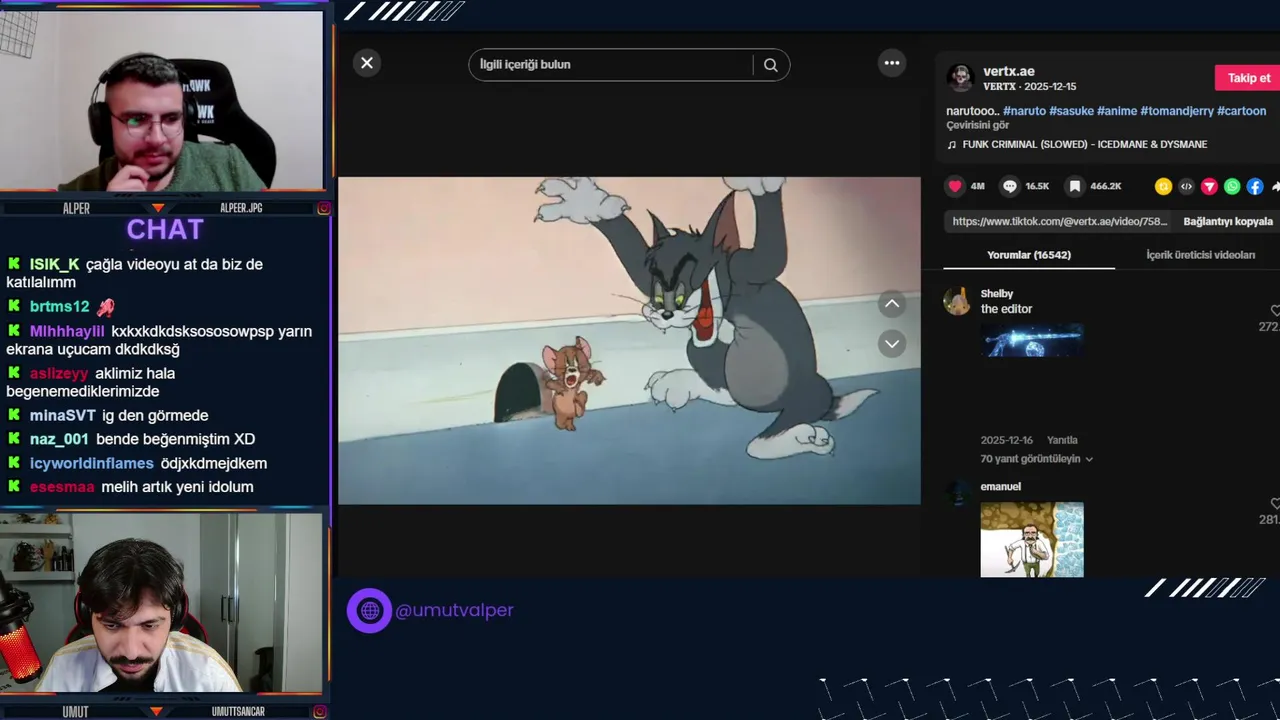The image size is (1280, 720).
Task: Click the Shelby commenter name
Action: point(997,294)
